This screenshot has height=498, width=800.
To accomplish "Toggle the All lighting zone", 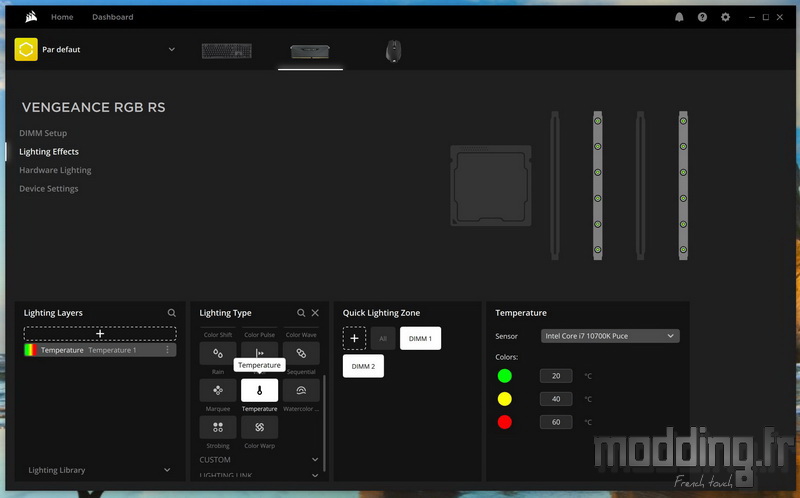I will 383,338.
